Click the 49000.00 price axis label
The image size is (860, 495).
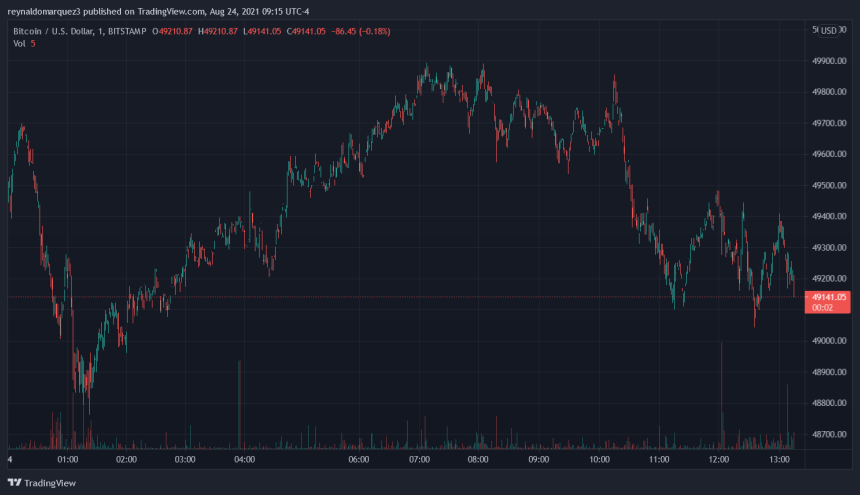tap(829, 340)
